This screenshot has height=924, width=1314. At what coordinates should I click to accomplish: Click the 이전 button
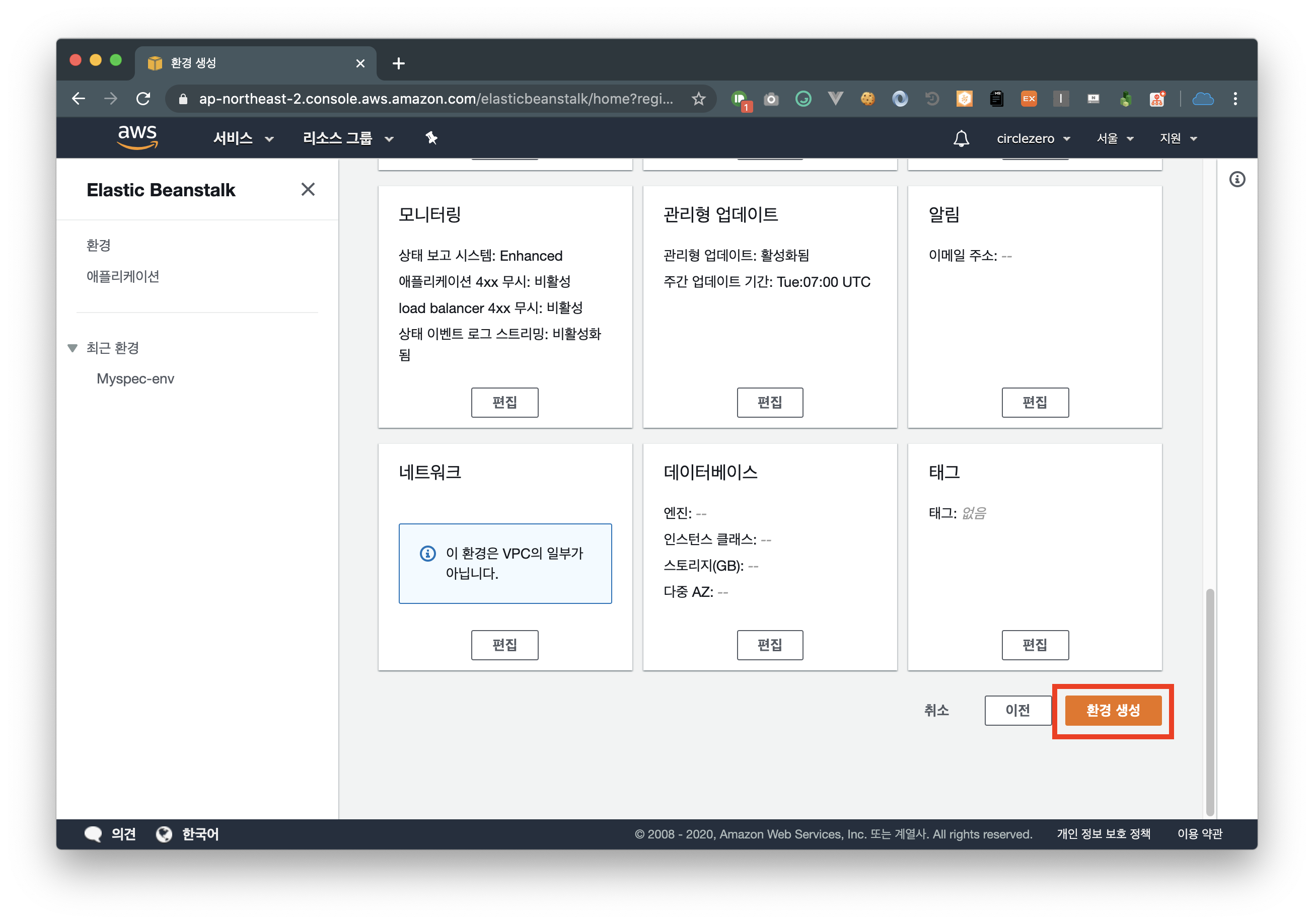(1017, 710)
